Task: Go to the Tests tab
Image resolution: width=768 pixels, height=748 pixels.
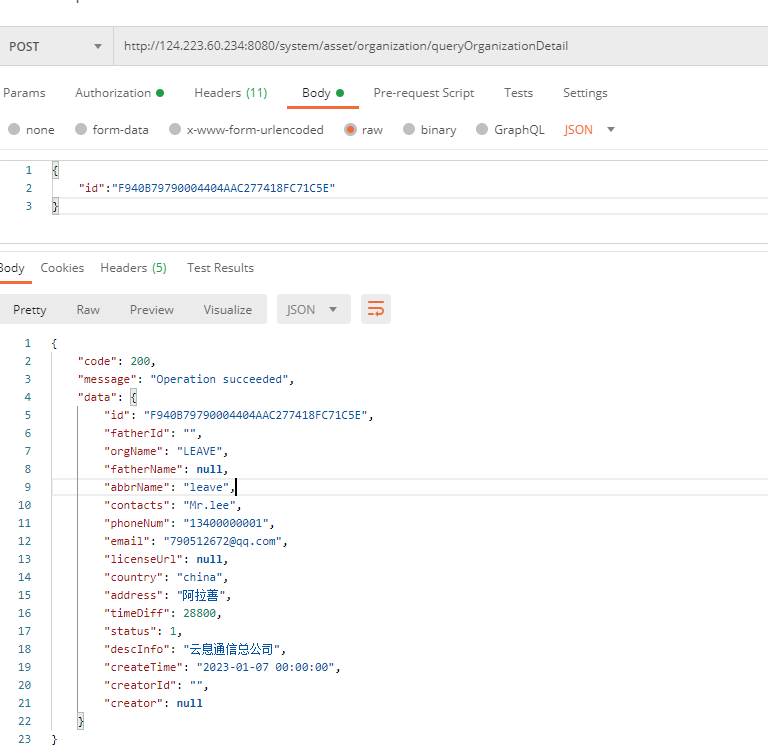Action: 518,93
